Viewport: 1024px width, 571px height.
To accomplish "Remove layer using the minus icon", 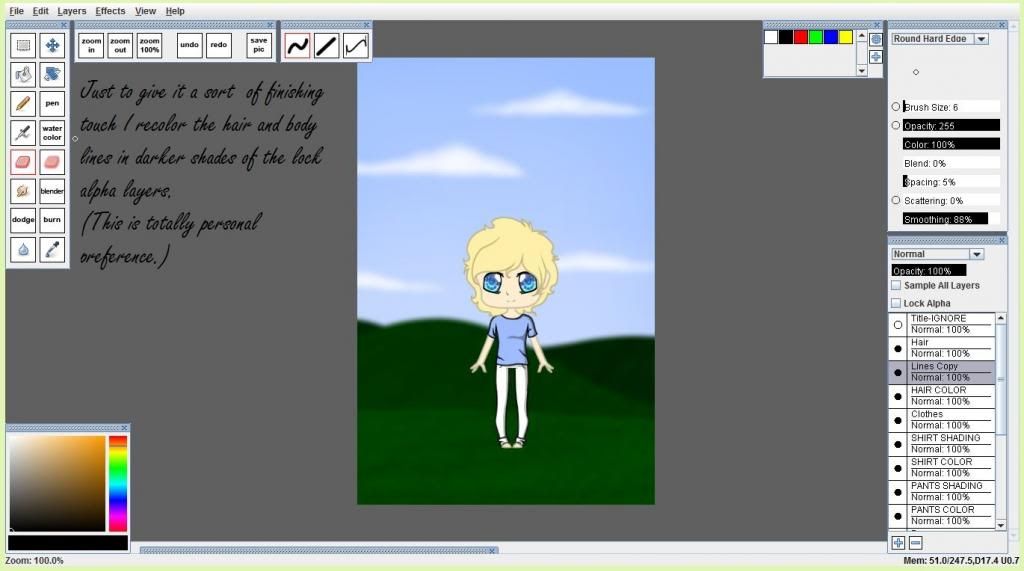I will coord(915,543).
